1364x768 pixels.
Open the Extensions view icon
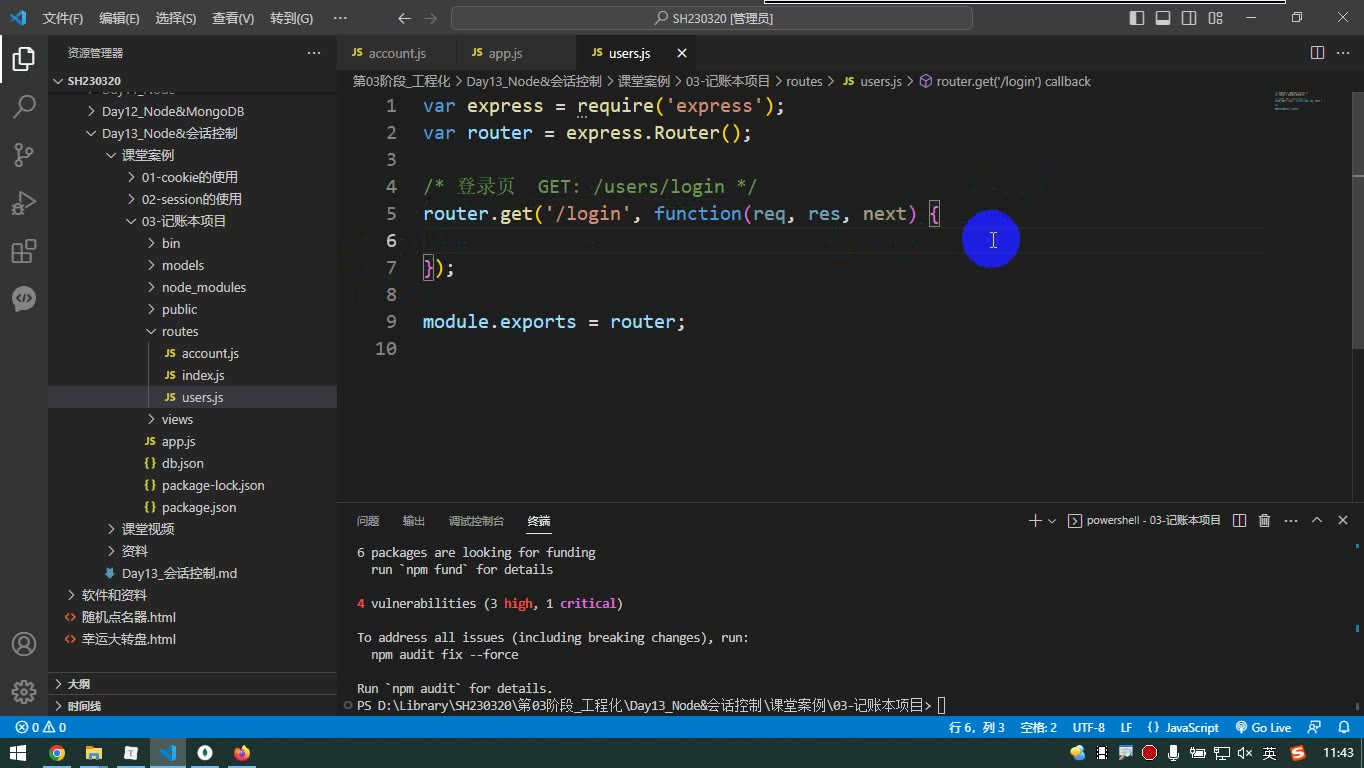[24, 250]
